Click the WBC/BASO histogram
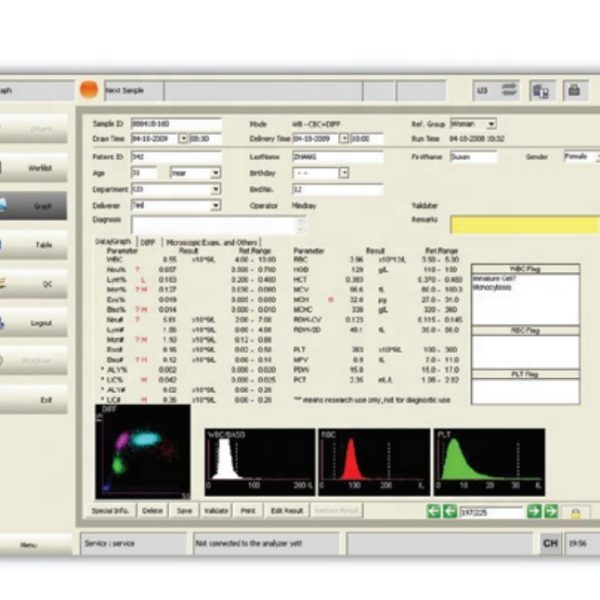This screenshot has width=600, height=600. 260,462
